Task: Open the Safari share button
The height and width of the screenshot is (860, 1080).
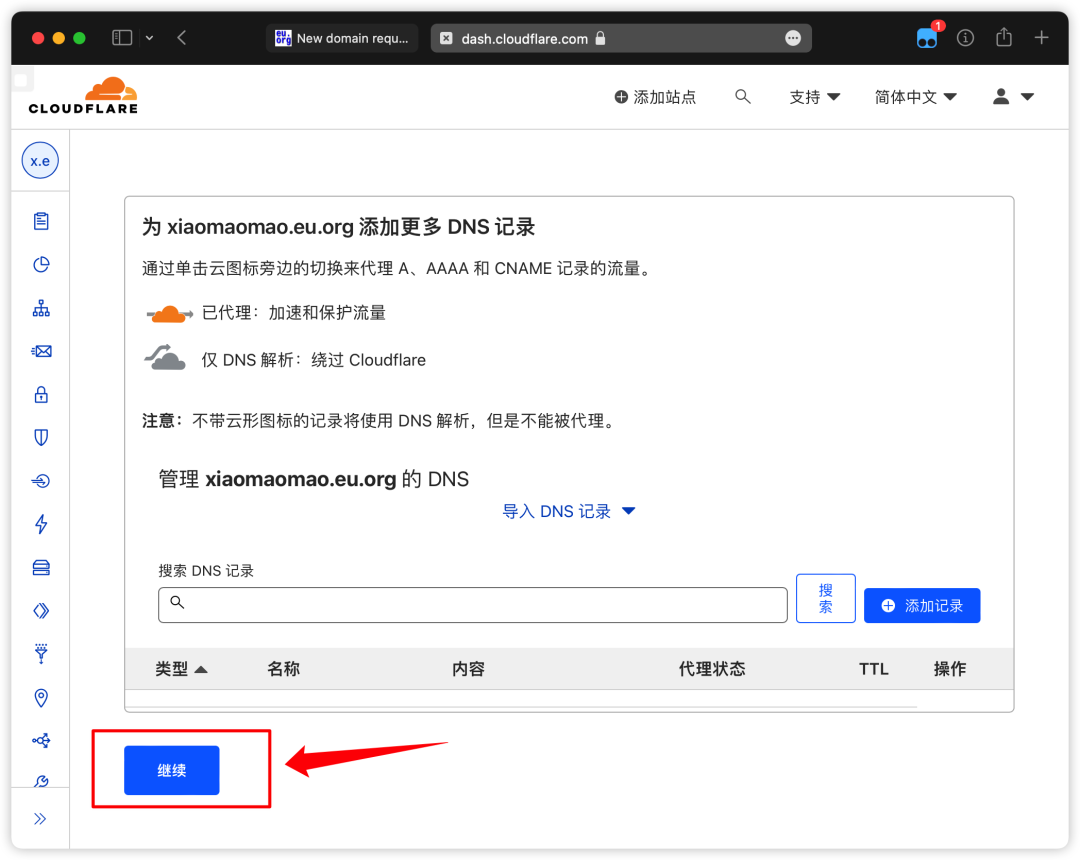Action: click(x=1004, y=37)
